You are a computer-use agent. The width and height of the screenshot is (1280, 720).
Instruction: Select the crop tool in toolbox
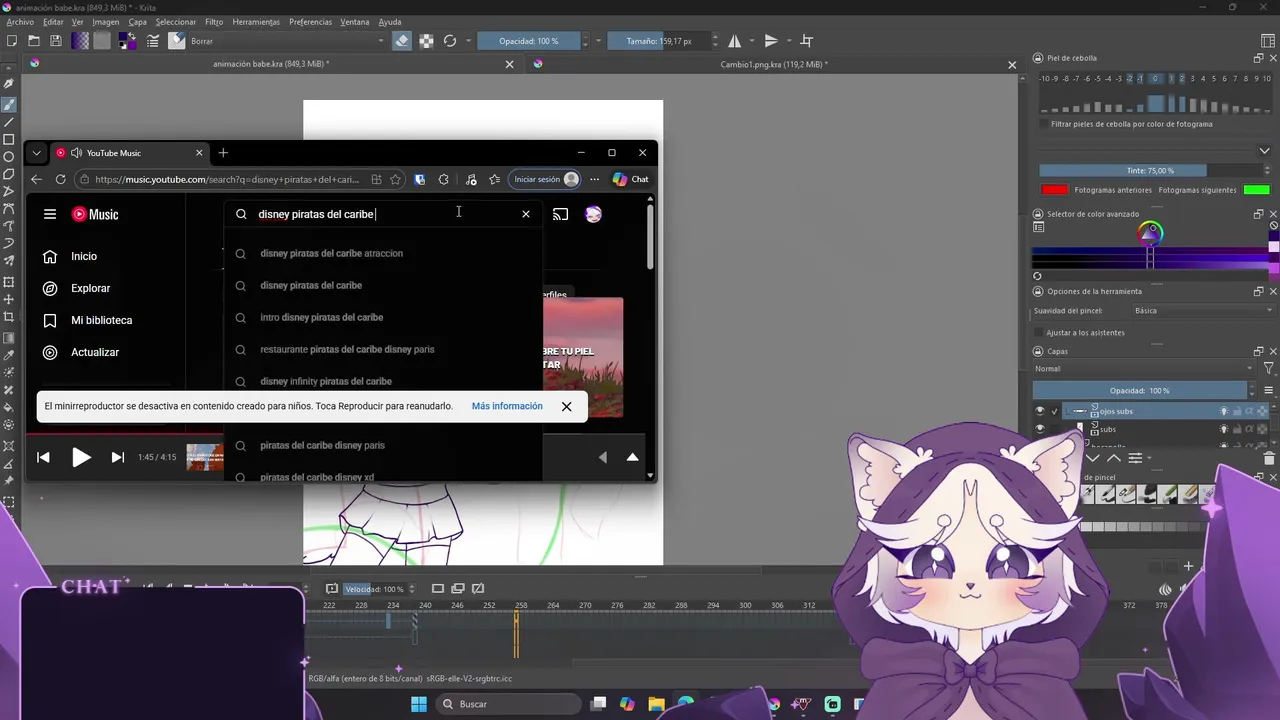[x=9, y=317]
